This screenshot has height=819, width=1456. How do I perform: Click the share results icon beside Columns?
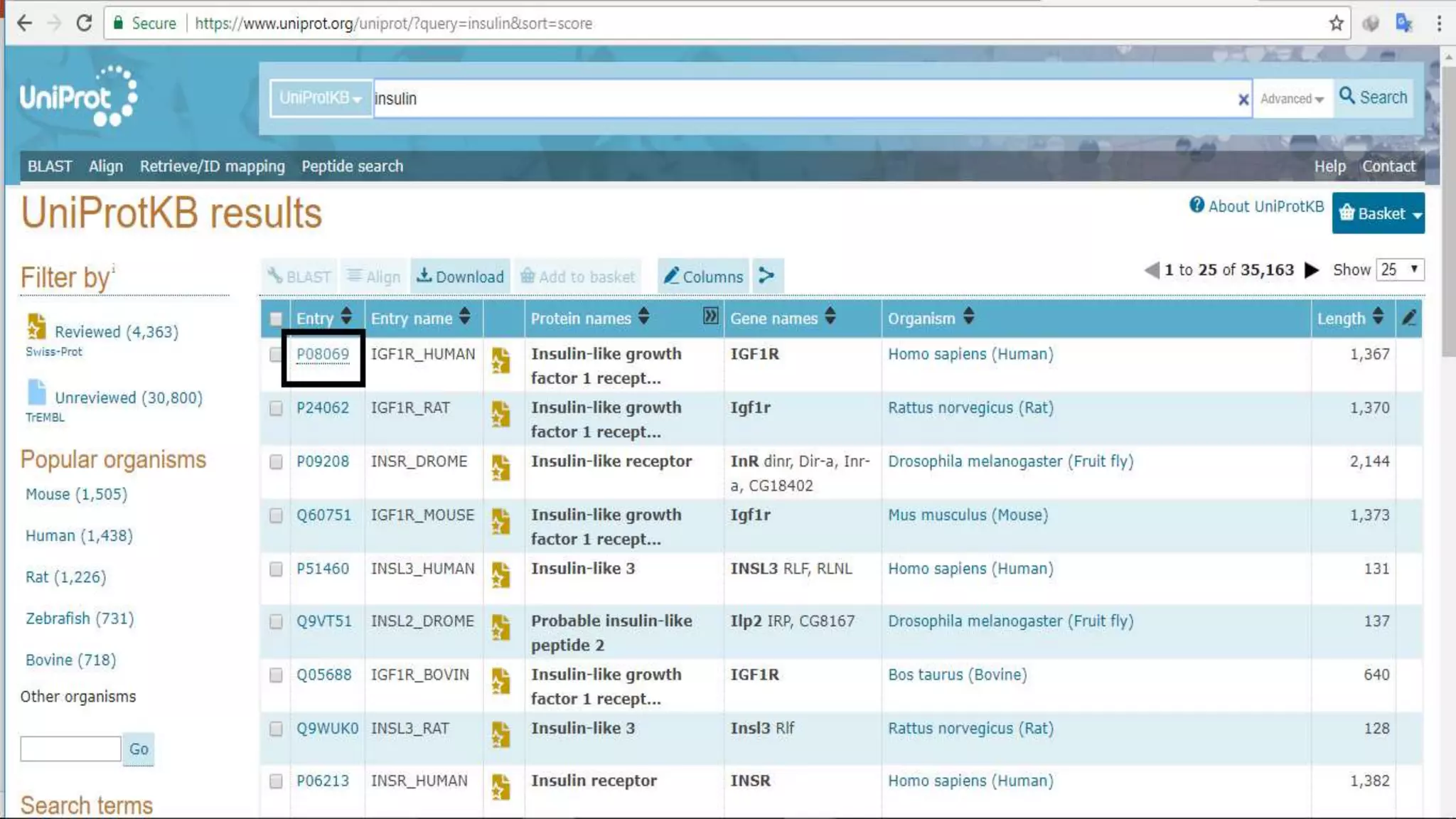tap(766, 276)
